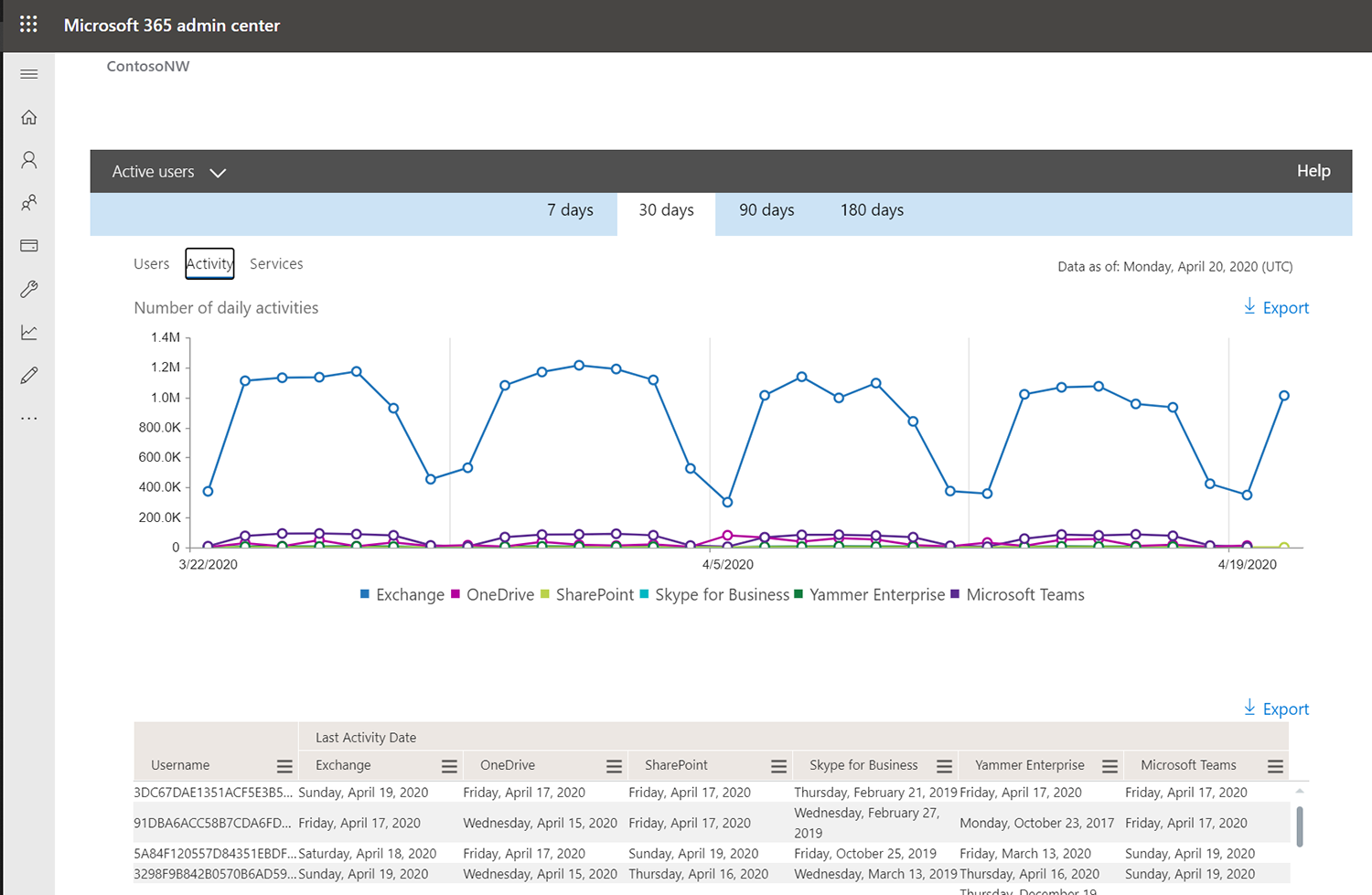Expand the Active users report dropdown
Screen dimensions: 1372x895
click(169, 172)
